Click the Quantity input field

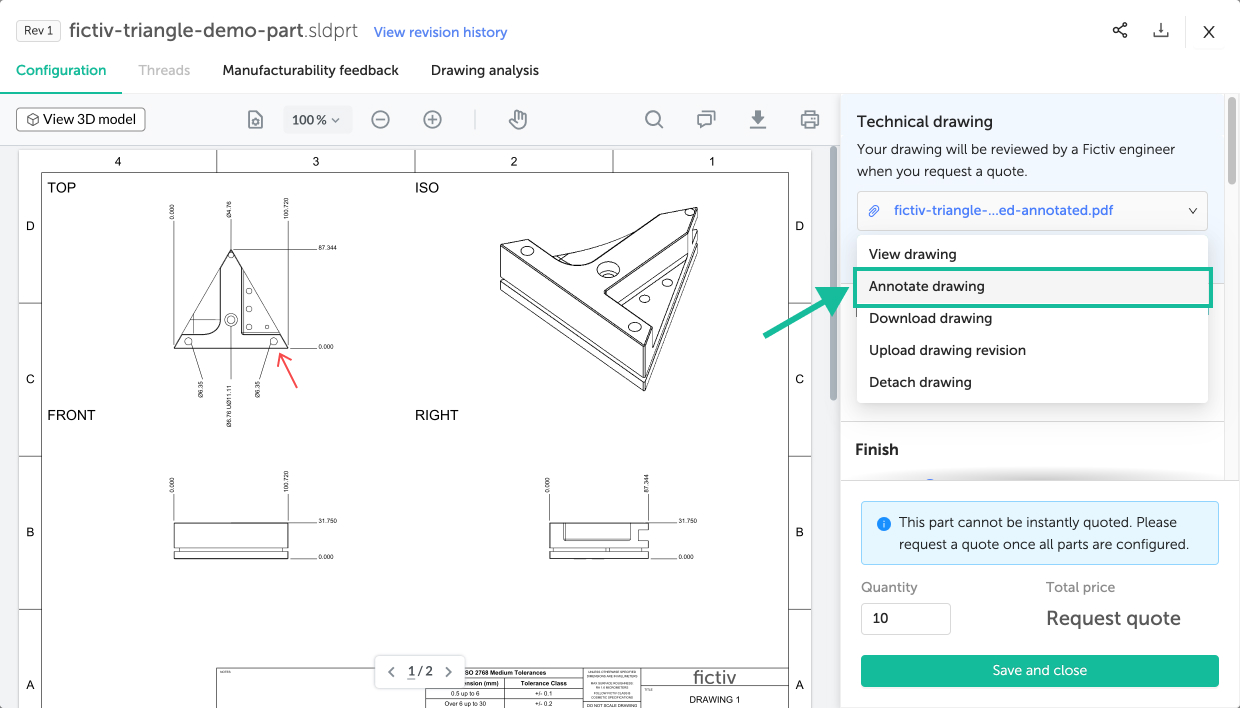point(905,618)
